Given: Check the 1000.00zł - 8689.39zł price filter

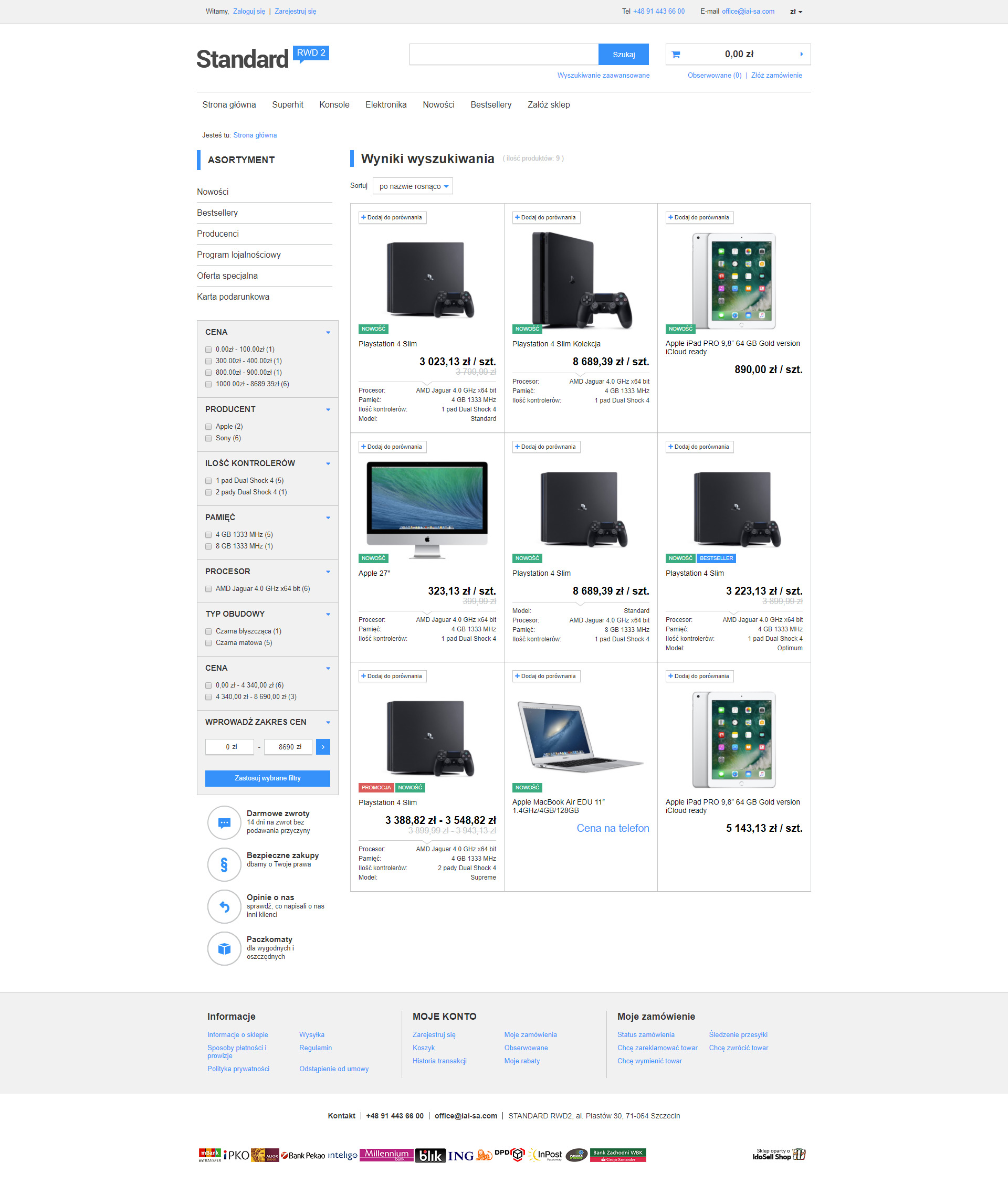Looking at the screenshot, I should coord(208,384).
